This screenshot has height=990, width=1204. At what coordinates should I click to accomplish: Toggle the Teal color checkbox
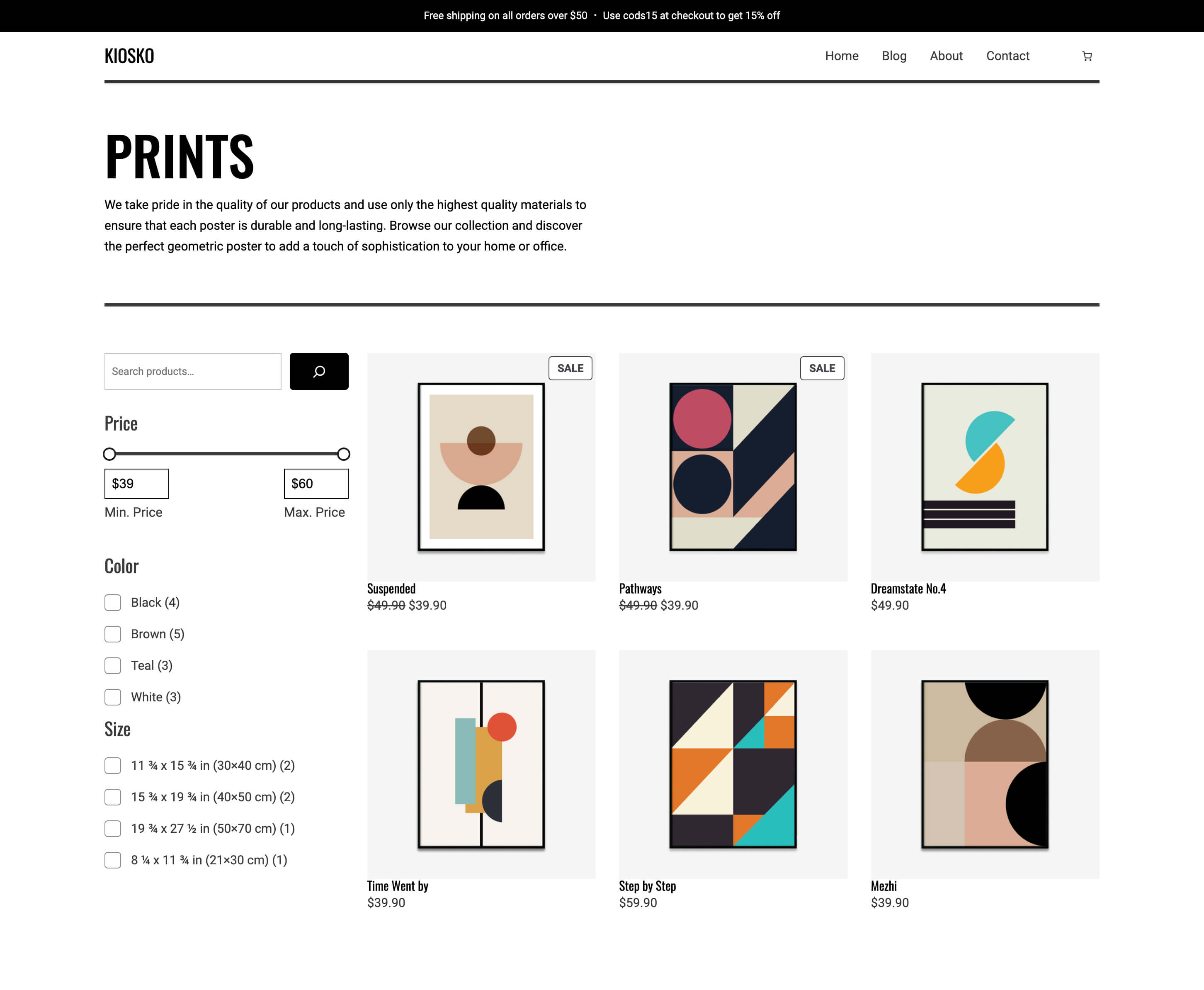(113, 666)
